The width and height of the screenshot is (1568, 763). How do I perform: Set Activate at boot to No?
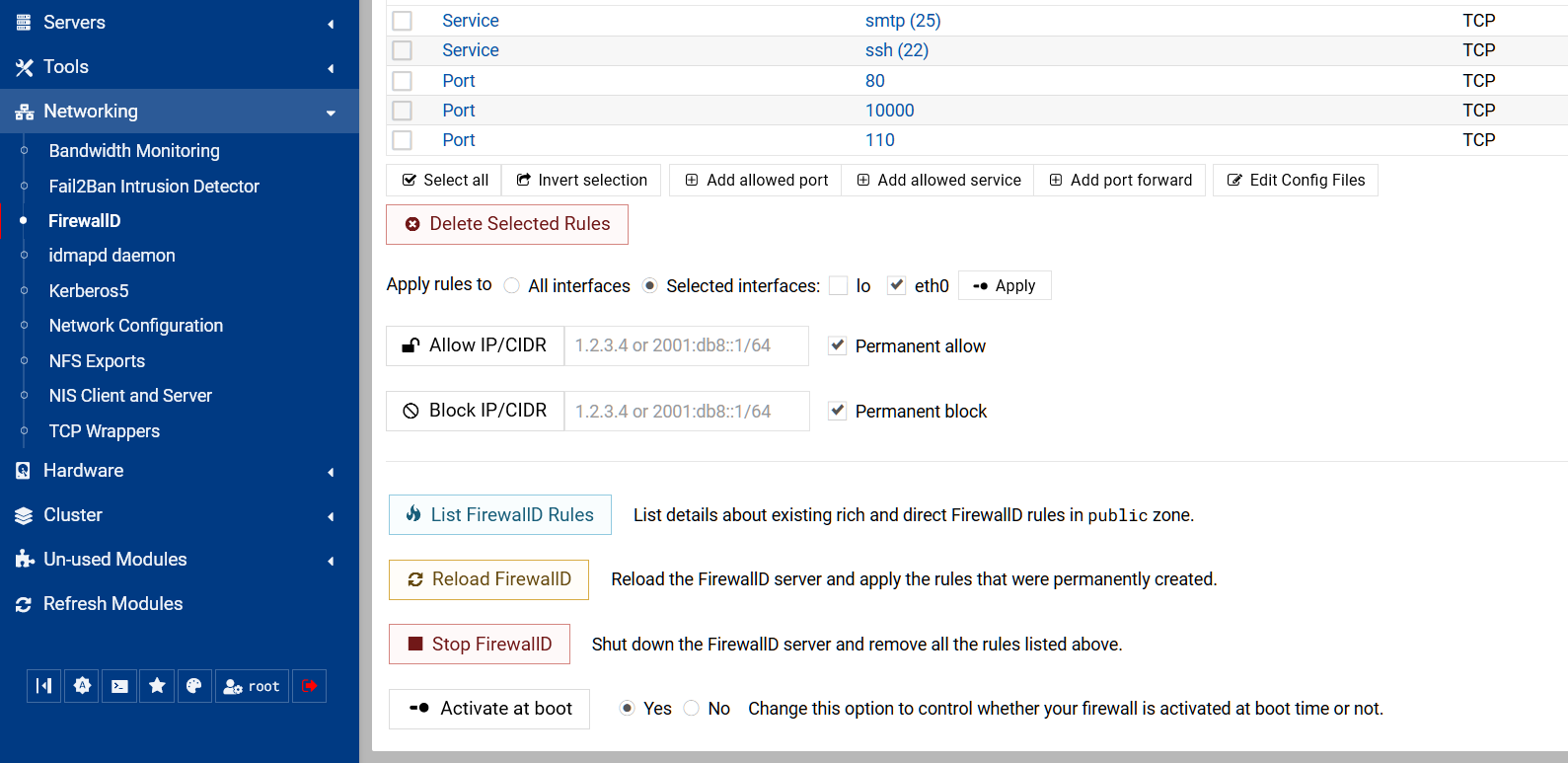[692, 709]
